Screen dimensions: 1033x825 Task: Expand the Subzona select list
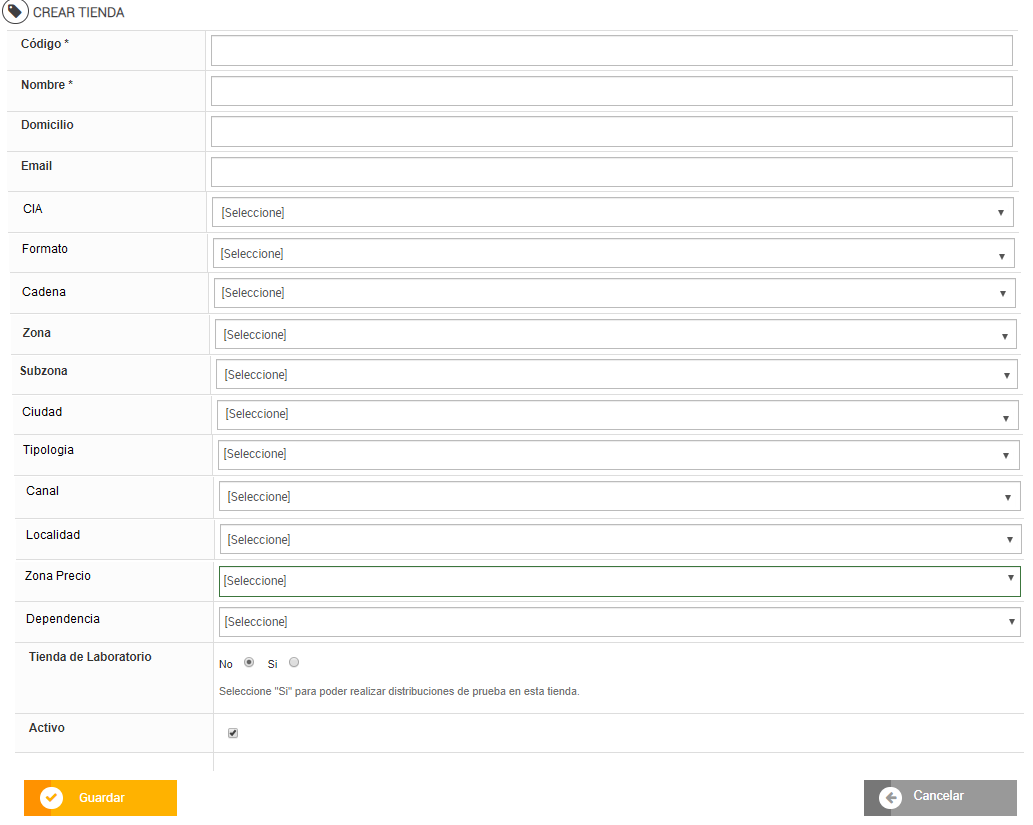click(x=617, y=374)
